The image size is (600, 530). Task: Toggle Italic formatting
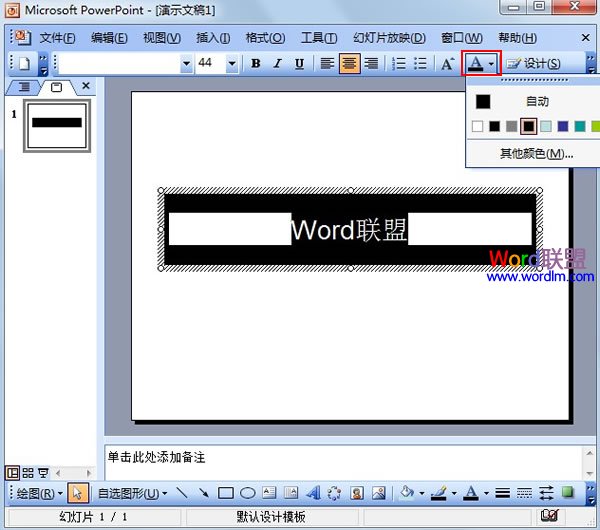(278, 63)
